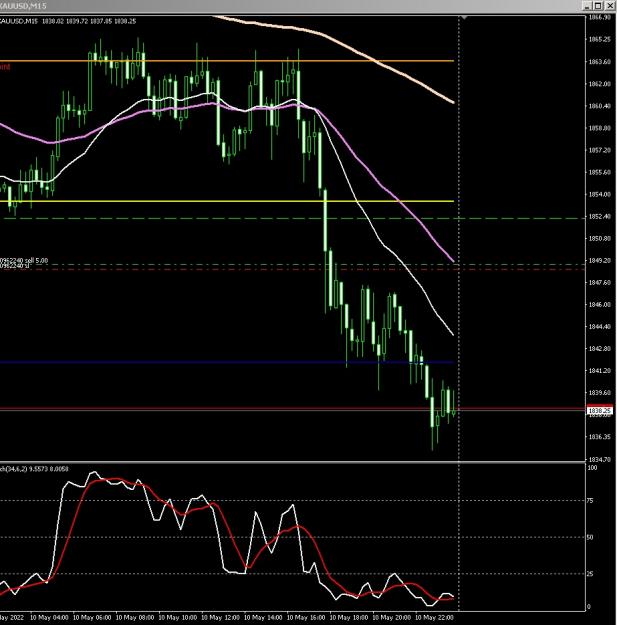The height and width of the screenshot is (625, 617).
Task: Click the Stoch(34,6,2) indicator label
Action: click(x=34, y=469)
